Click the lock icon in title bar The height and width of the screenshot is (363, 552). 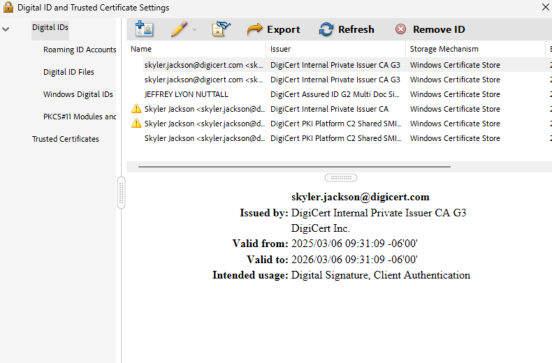click(8, 7)
